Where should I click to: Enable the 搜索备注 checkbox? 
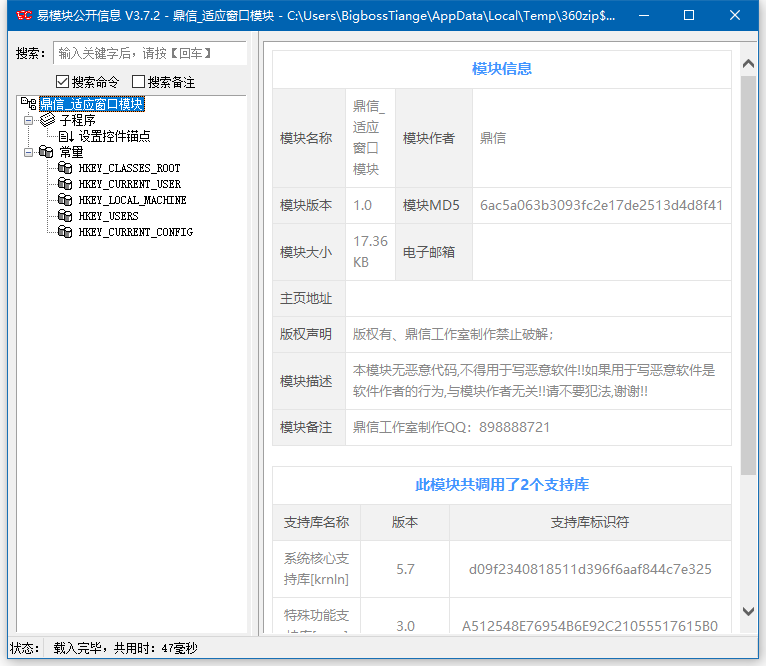coord(138,82)
